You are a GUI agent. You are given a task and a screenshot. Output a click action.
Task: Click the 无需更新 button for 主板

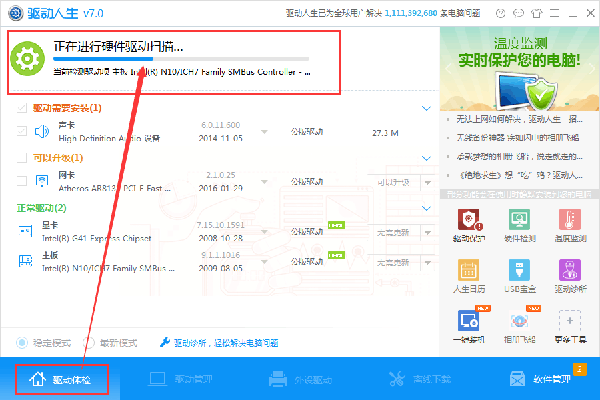click(393, 263)
